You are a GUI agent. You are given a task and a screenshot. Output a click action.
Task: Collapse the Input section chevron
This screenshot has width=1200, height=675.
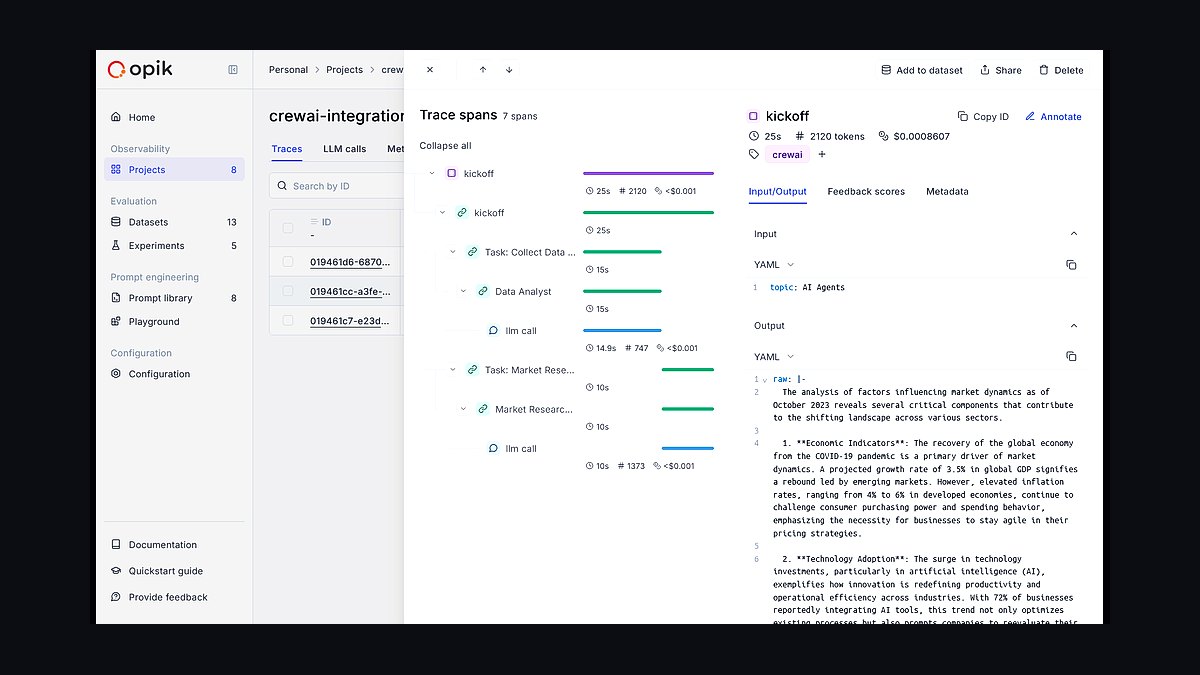pyautogui.click(x=1074, y=234)
